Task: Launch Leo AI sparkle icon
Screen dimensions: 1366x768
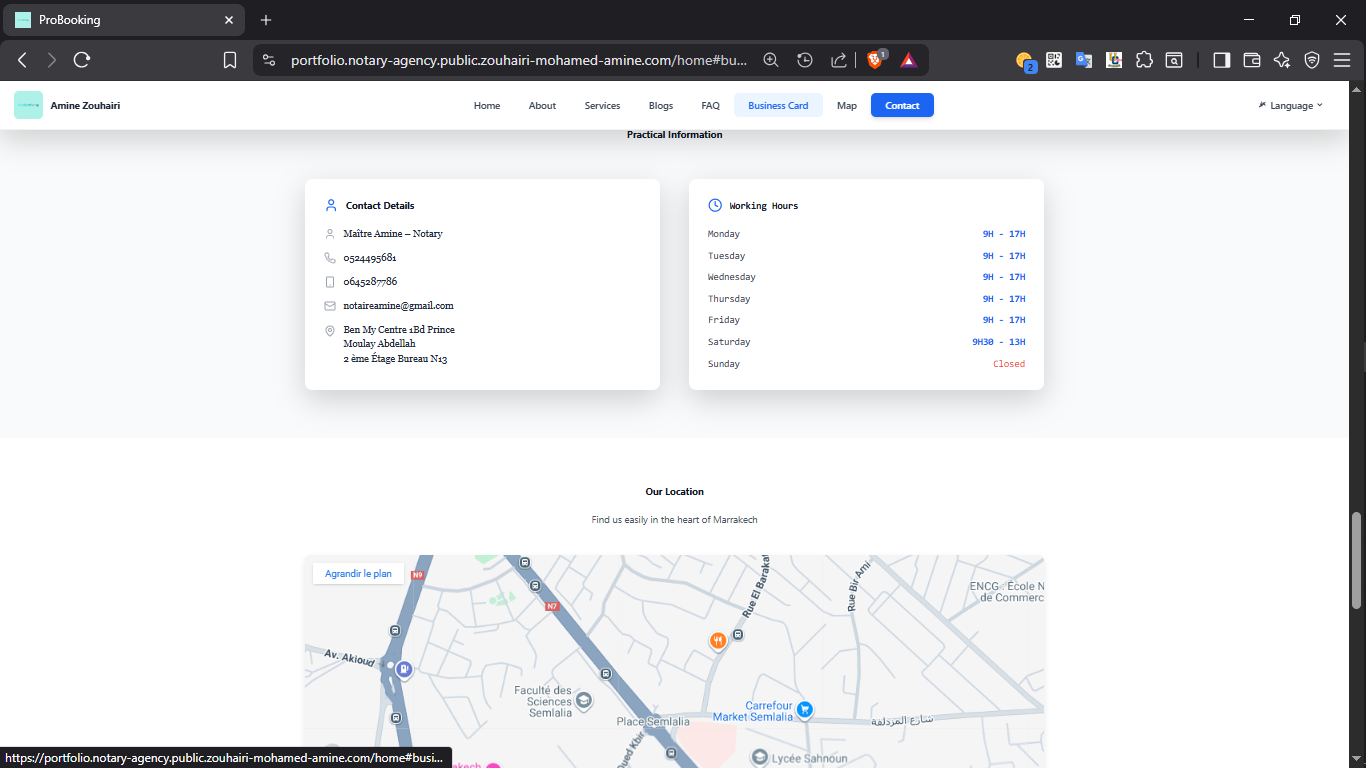Action: (1281, 60)
